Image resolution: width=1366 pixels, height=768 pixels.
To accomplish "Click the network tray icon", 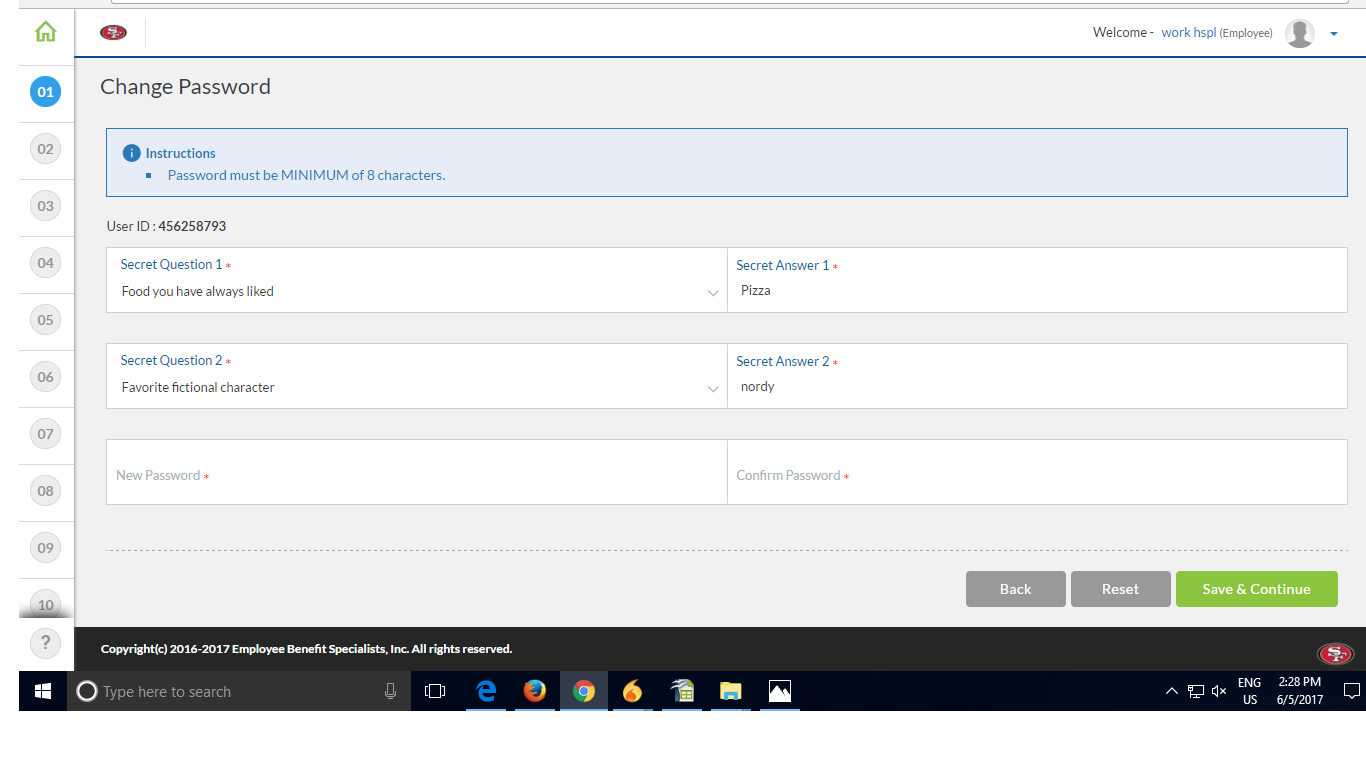I will pyautogui.click(x=1195, y=691).
